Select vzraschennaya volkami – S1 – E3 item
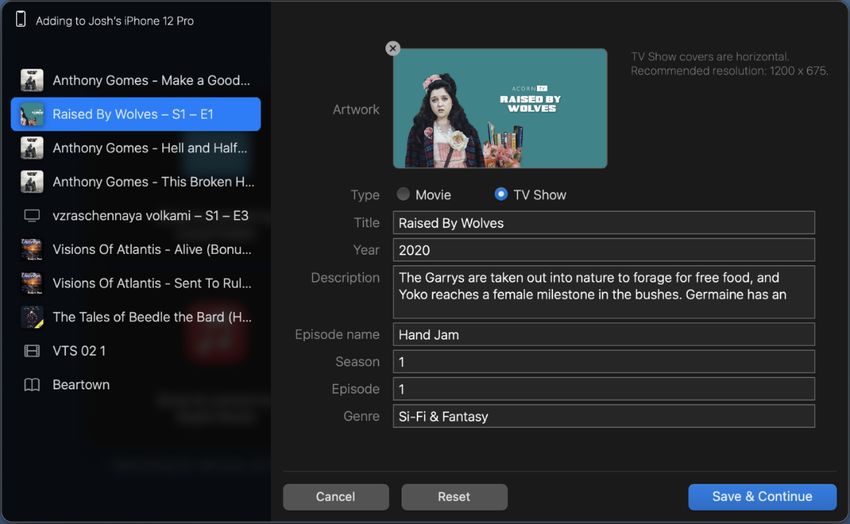Screen dimensions: 850x524 click(136, 216)
